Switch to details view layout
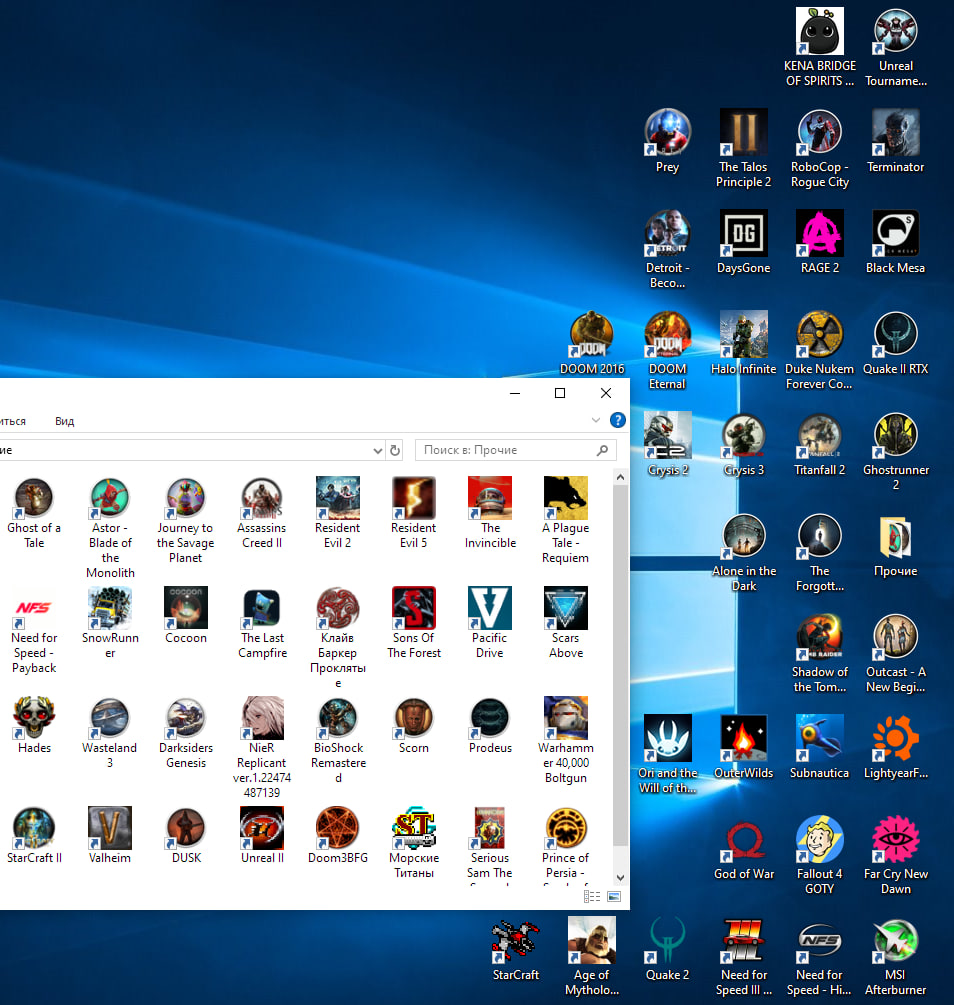 (x=592, y=897)
